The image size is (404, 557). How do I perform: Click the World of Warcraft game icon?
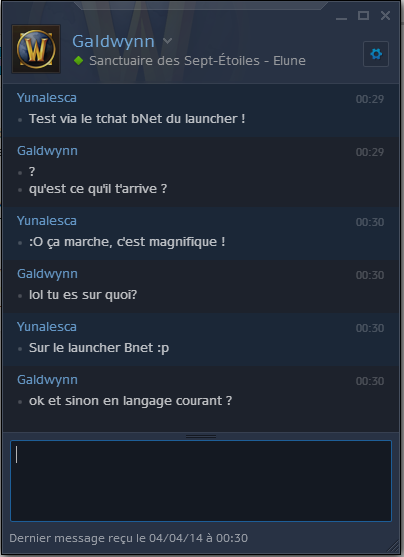point(36,49)
